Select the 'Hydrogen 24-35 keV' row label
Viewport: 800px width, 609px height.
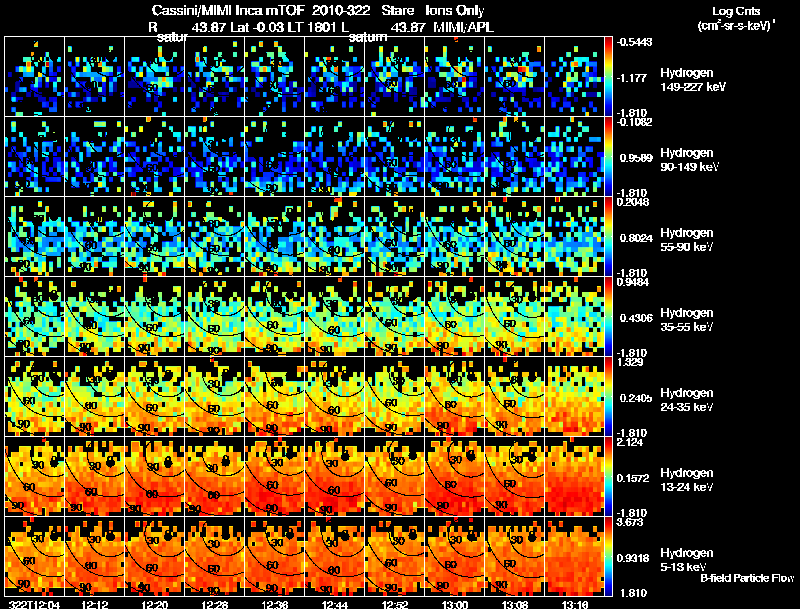(687, 400)
